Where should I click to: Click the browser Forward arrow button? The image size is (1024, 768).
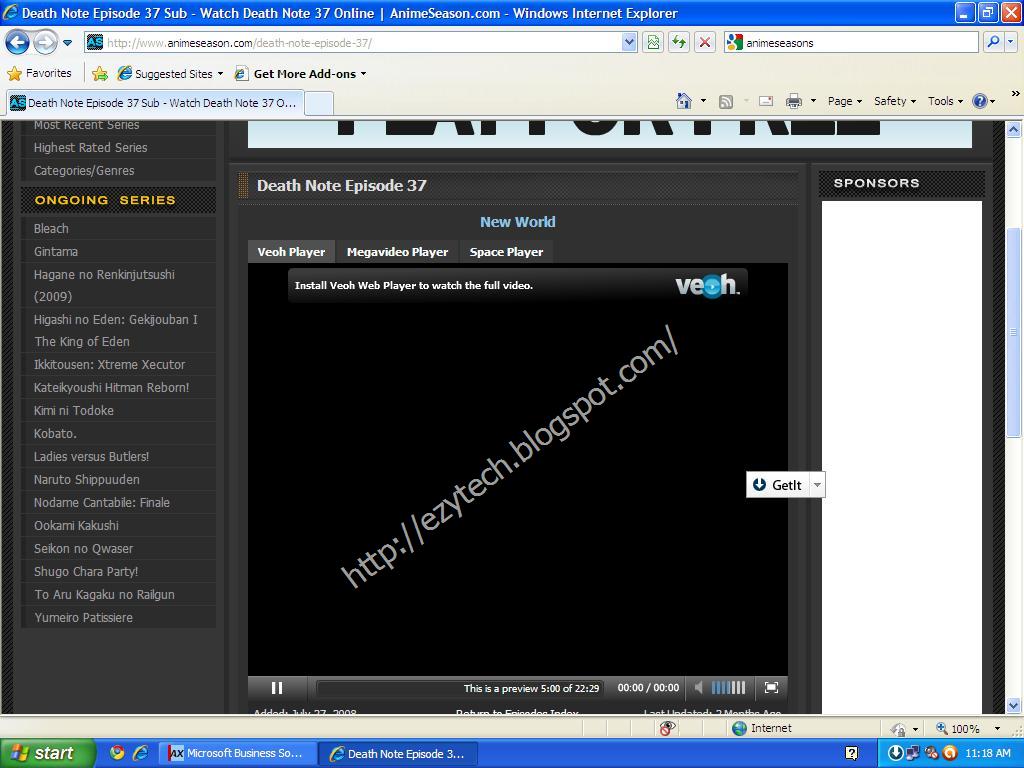pos(45,43)
